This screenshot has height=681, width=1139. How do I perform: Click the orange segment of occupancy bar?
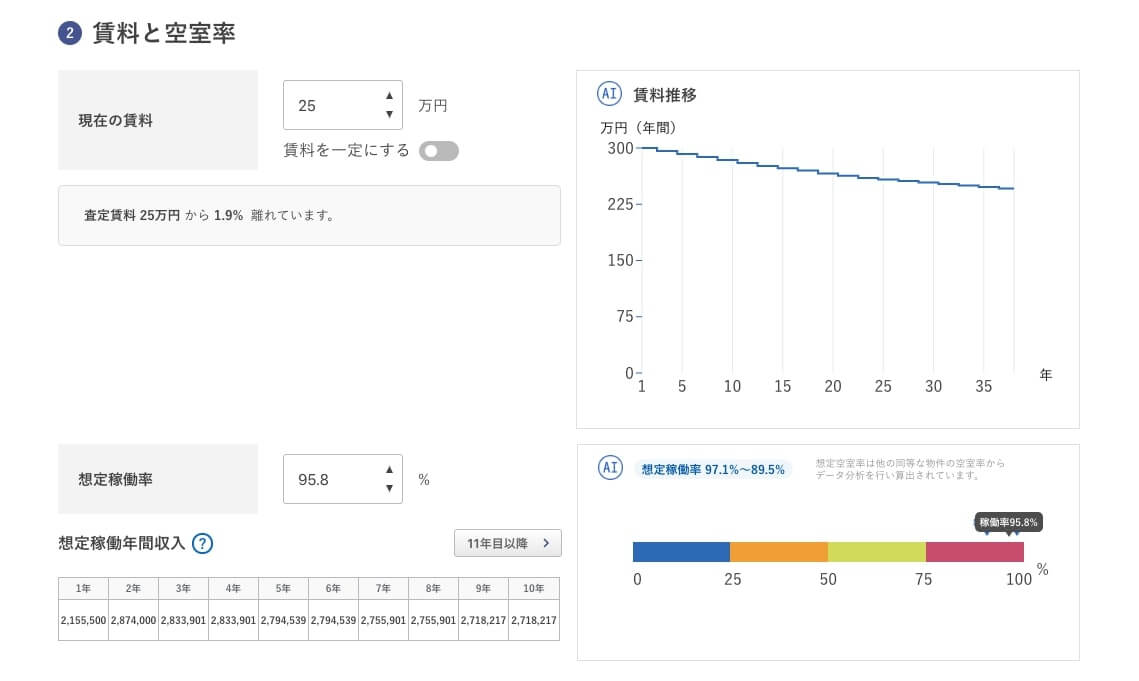click(x=779, y=552)
